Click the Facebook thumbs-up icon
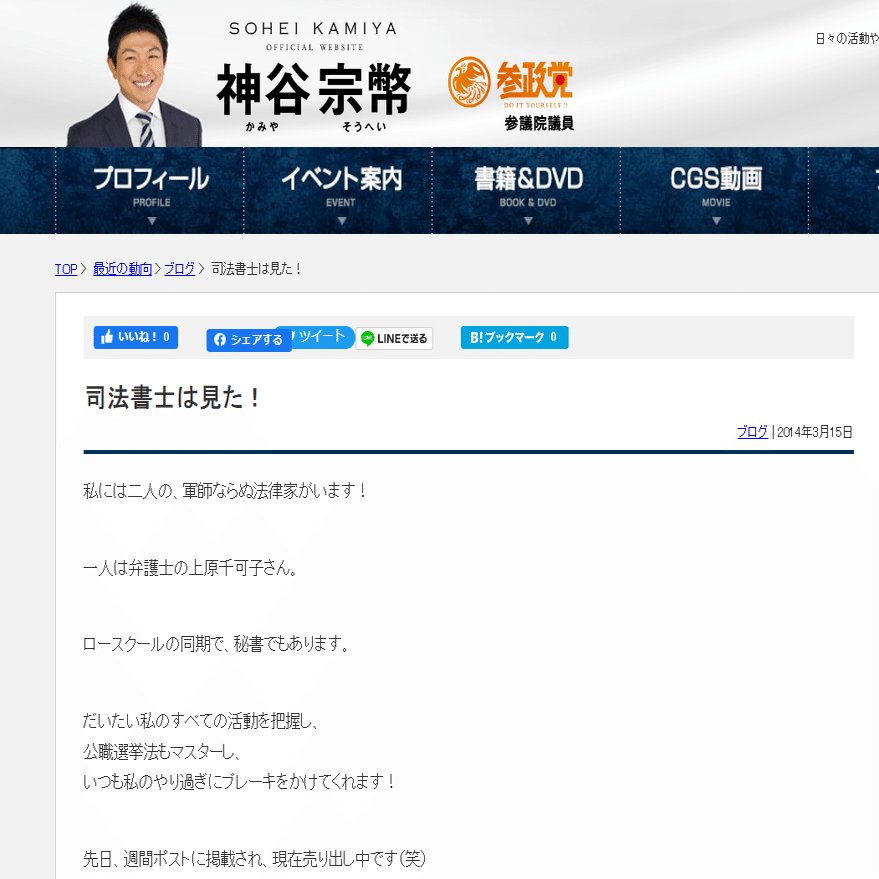 [107, 337]
